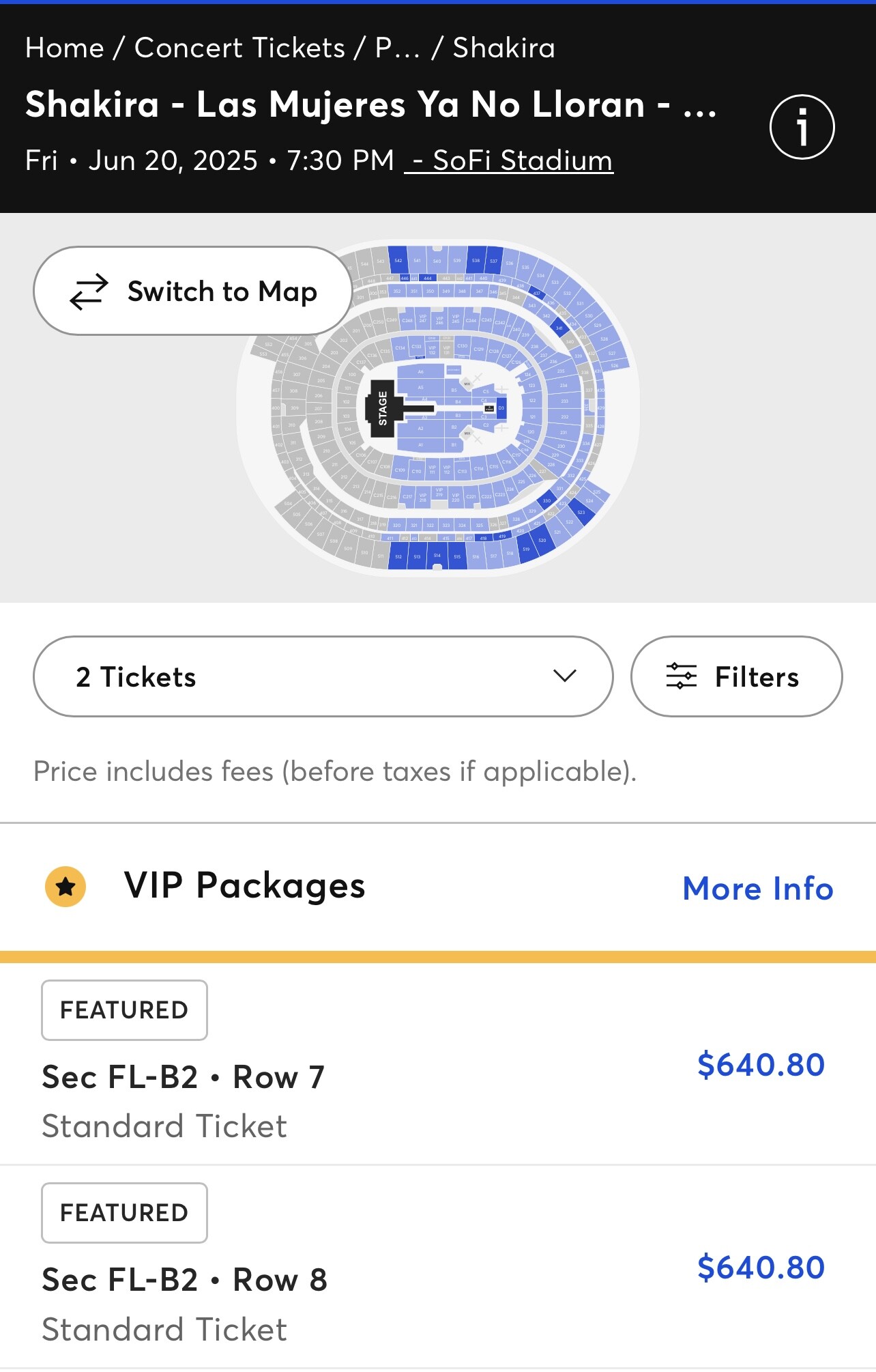Go to Home in breadcrumb
This screenshot has width=876, height=1372.
[x=65, y=48]
